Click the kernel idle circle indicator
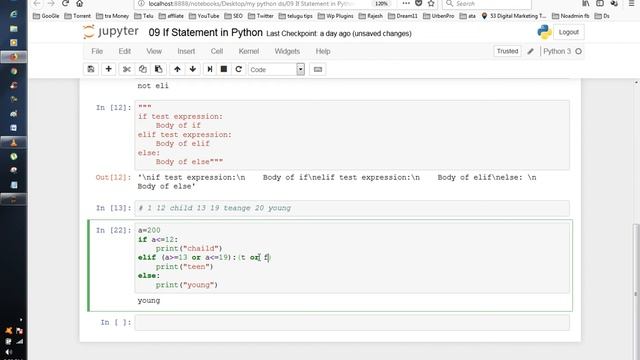This screenshot has width=640, height=360. pos(578,51)
